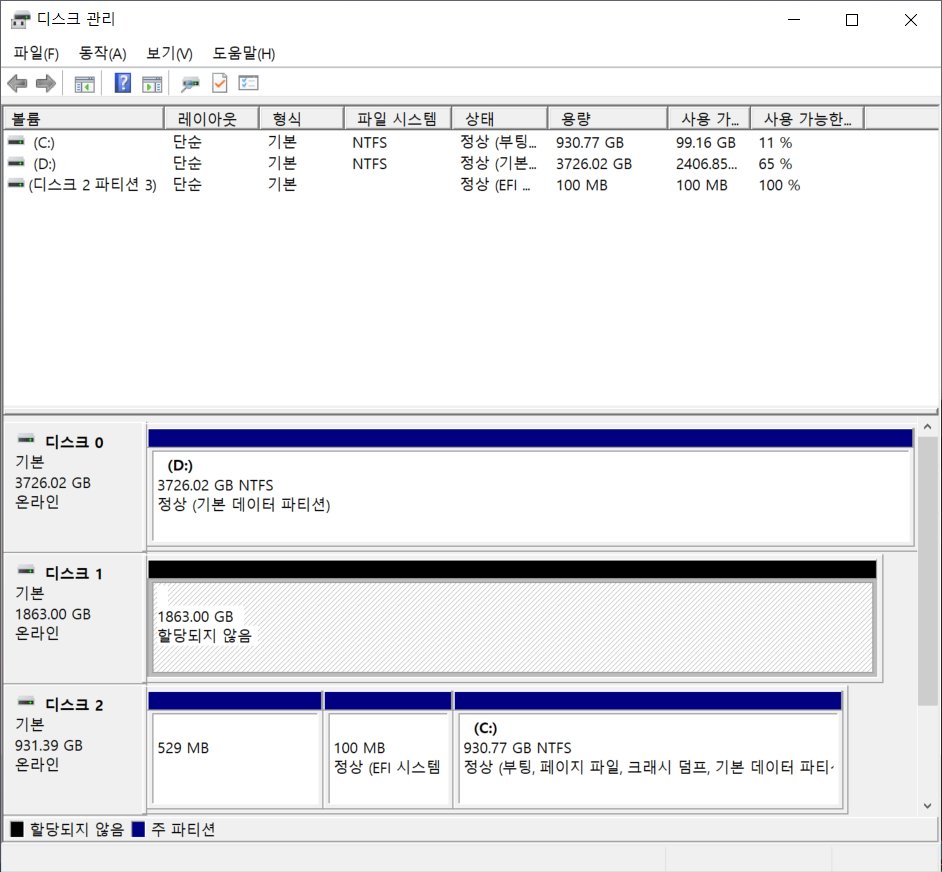Sort by the 파일 시스템 column header

(396, 119)
